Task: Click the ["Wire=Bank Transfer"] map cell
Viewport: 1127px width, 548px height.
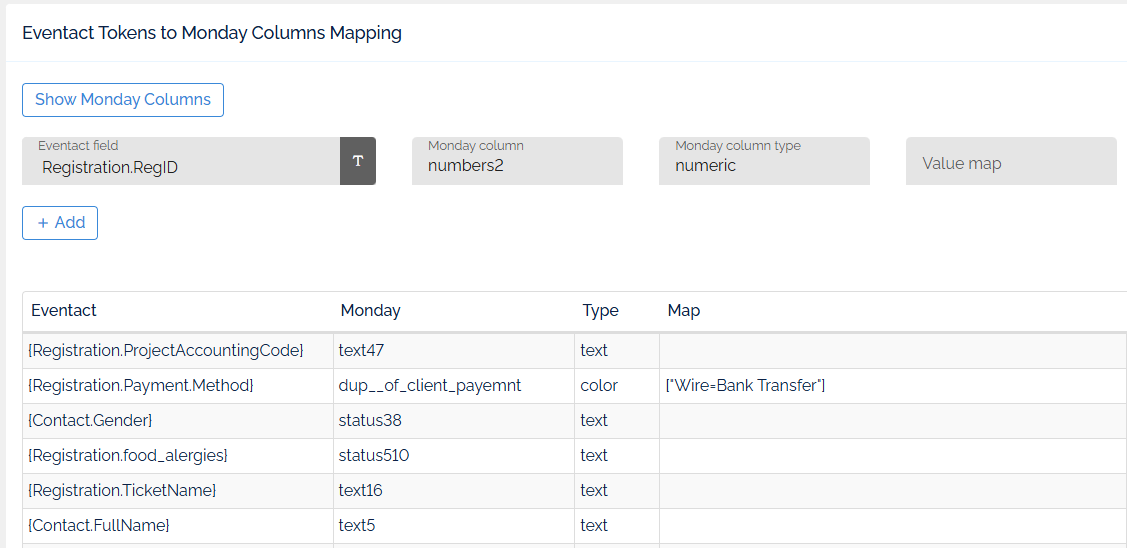Action: point(893,386)
